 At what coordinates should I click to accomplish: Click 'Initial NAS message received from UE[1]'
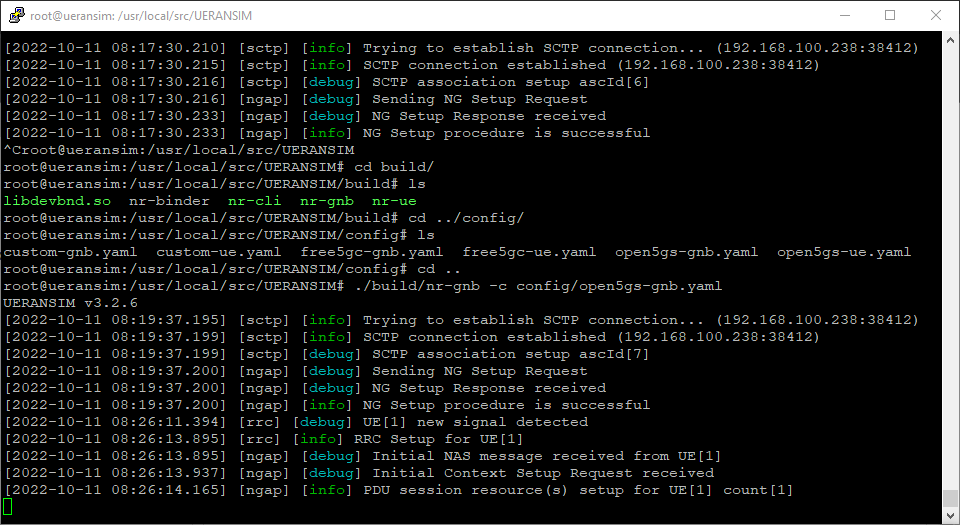[547, 456]
